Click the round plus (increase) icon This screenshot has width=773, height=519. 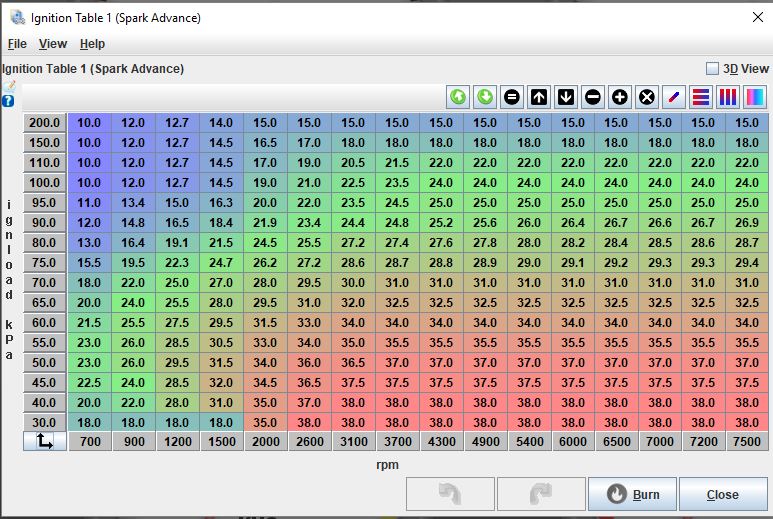click(620, 97)
